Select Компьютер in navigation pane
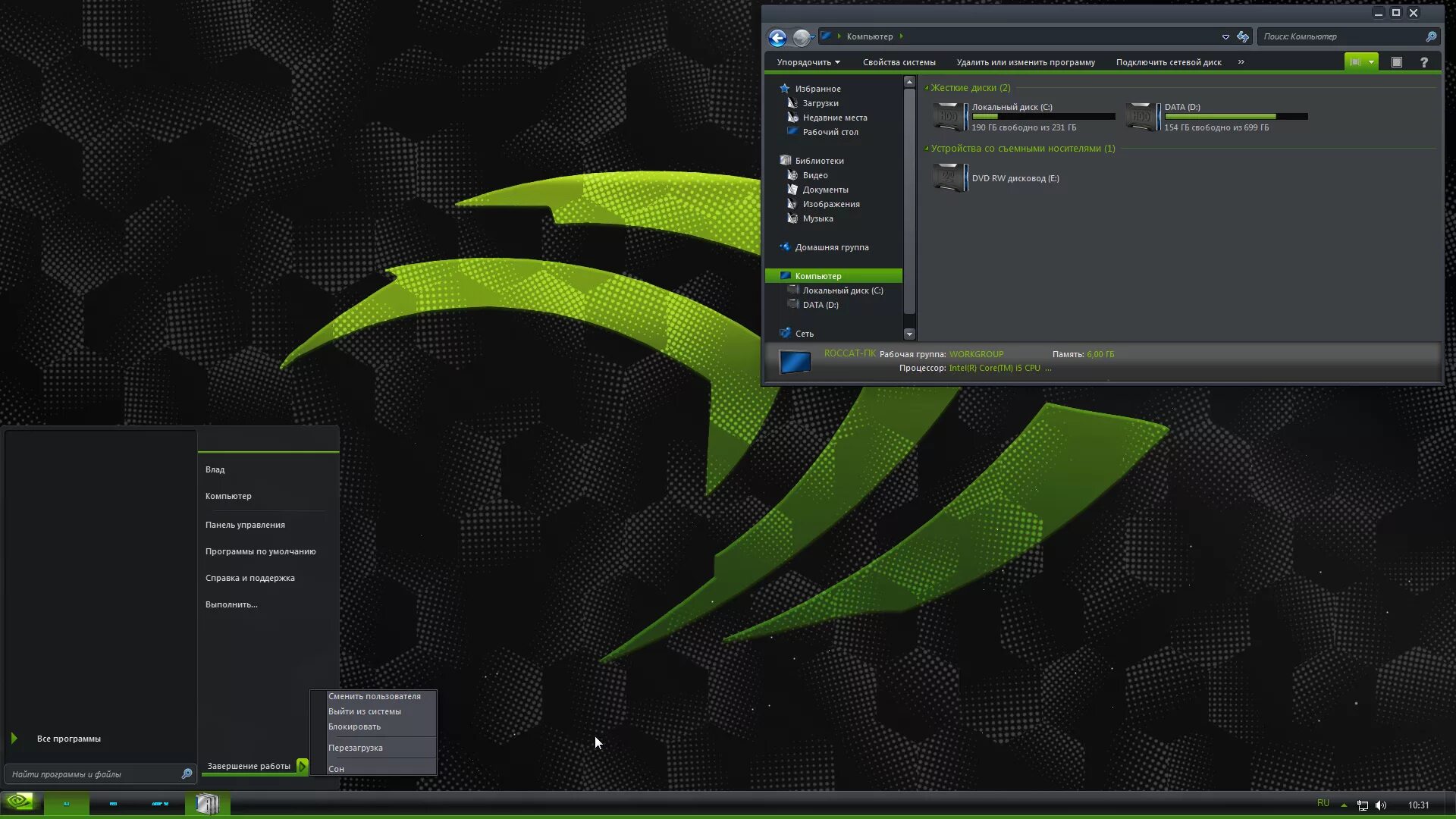The image size is (1456, 819). pos(833,276)
